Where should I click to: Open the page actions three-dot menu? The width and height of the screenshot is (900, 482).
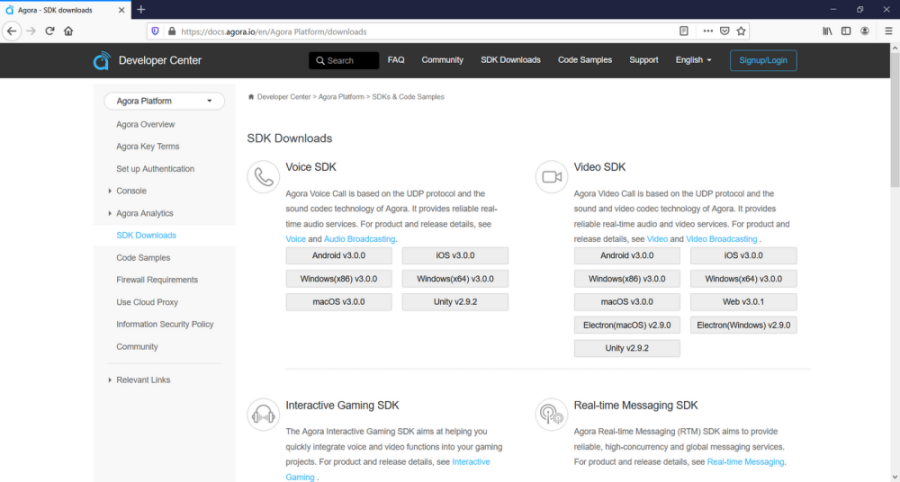point(708,31)
